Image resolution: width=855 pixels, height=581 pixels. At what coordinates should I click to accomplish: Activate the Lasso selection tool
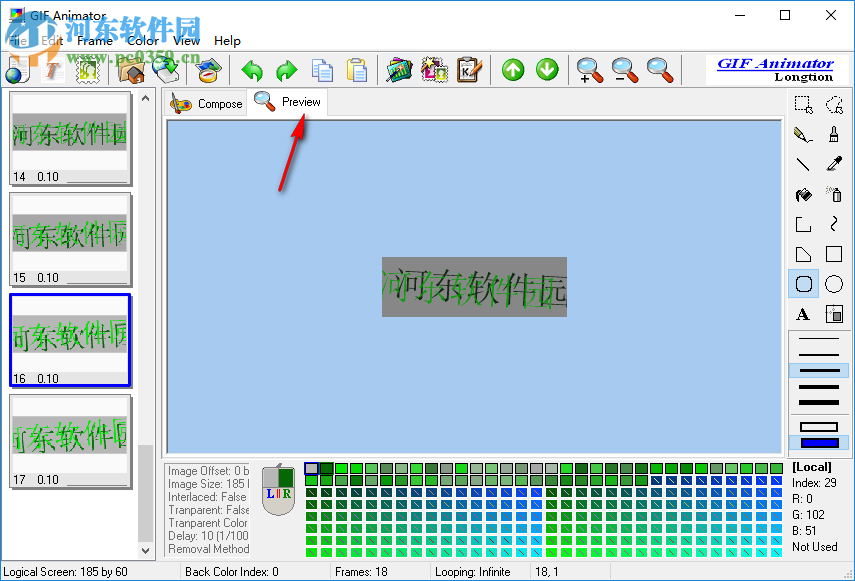coord(833,104)
